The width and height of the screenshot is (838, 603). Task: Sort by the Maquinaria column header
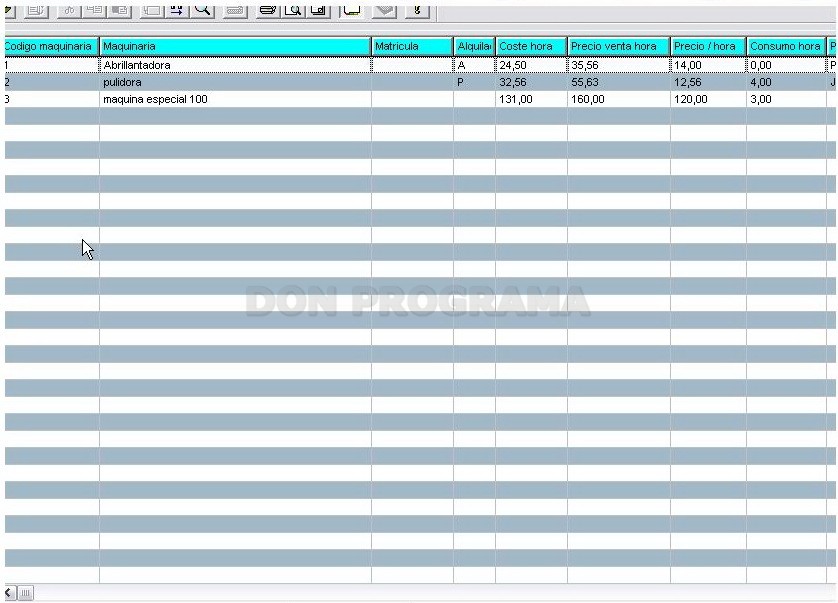point(235,47)
